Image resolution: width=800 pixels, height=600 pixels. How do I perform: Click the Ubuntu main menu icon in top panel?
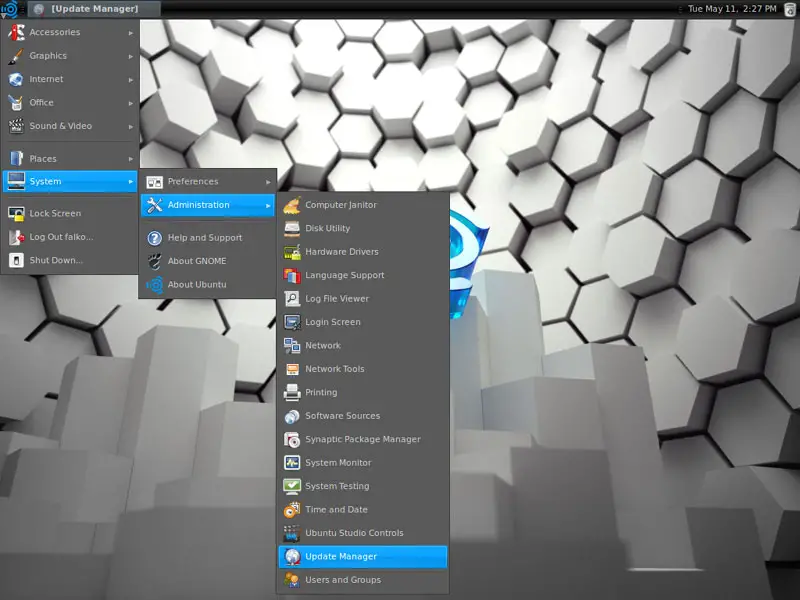pyautogui.click(x=10, y=10)
